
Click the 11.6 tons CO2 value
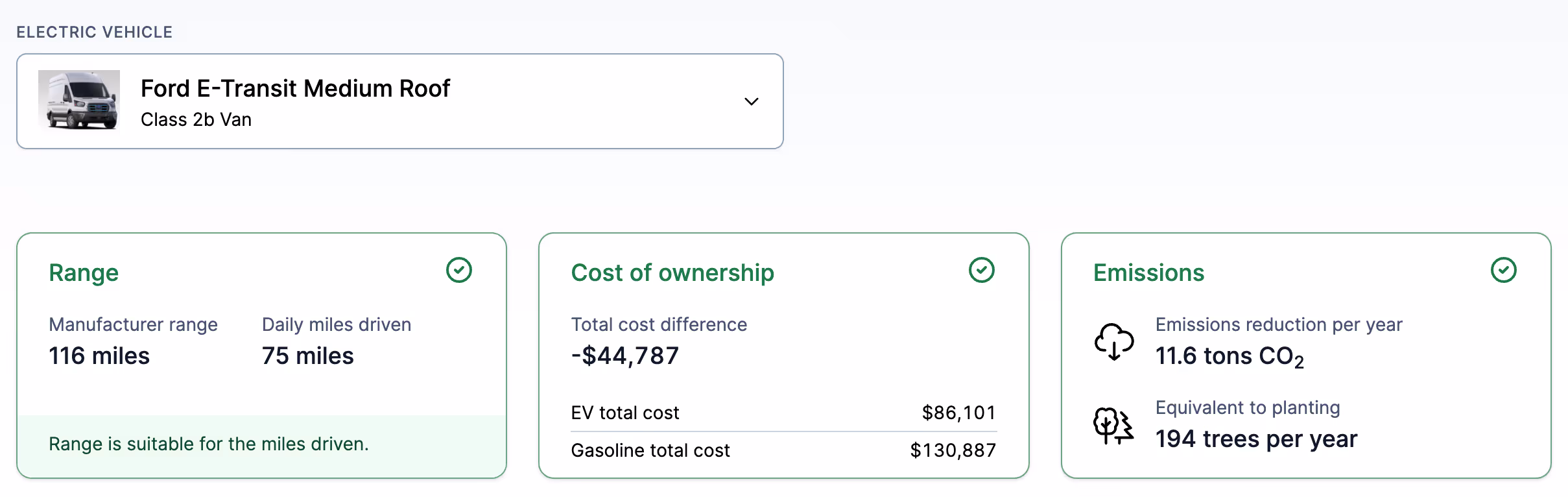pos(1229,356)
